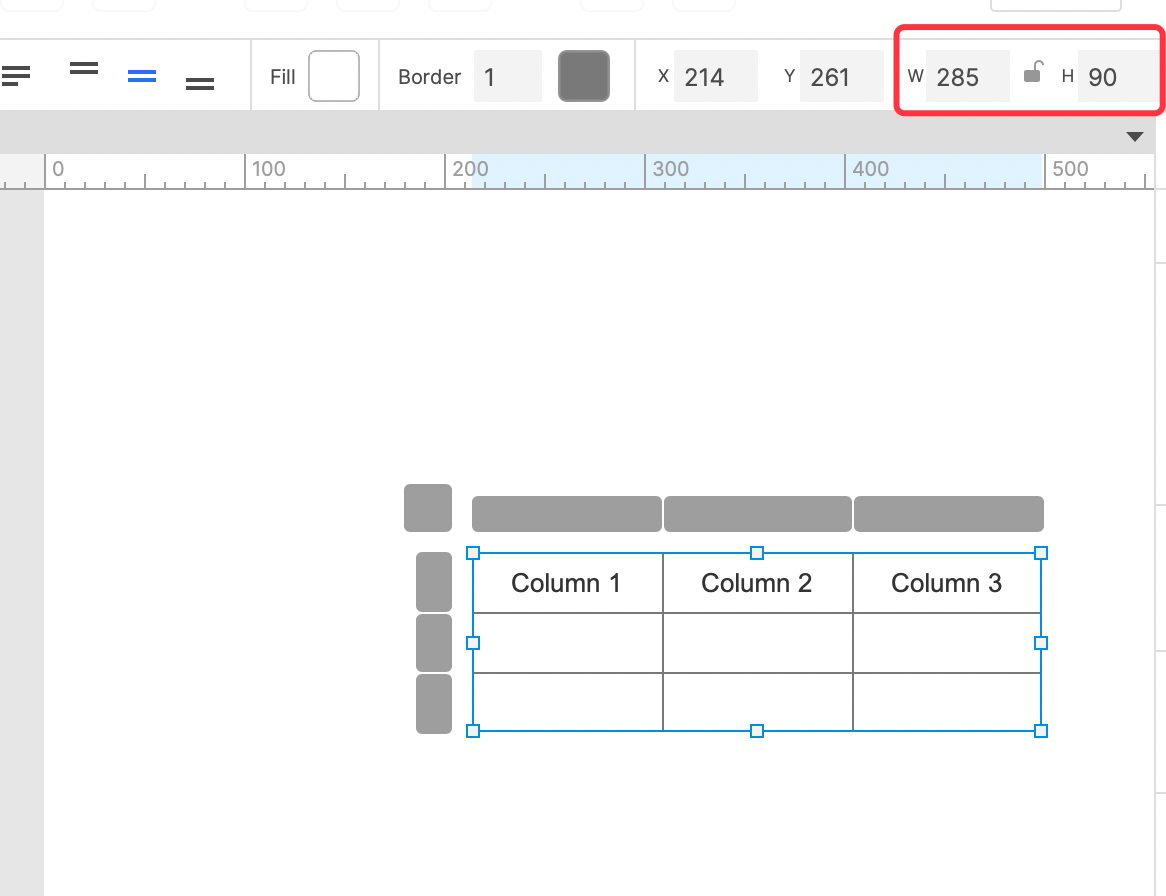Image resolution: width=1166 pixels, height=896 pixels.
Task: Click the X position input field
Action: pyautogui.click(x=715, y=76)
